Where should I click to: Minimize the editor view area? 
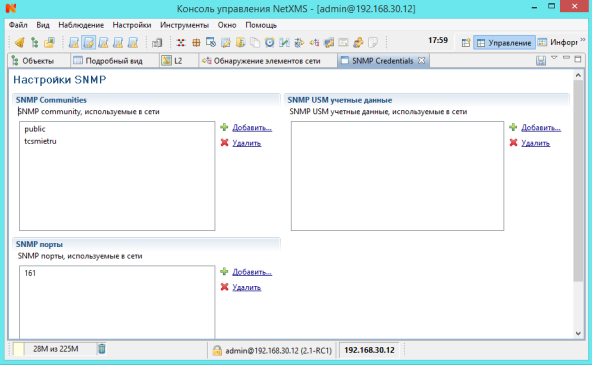click(x=566, y=58)
